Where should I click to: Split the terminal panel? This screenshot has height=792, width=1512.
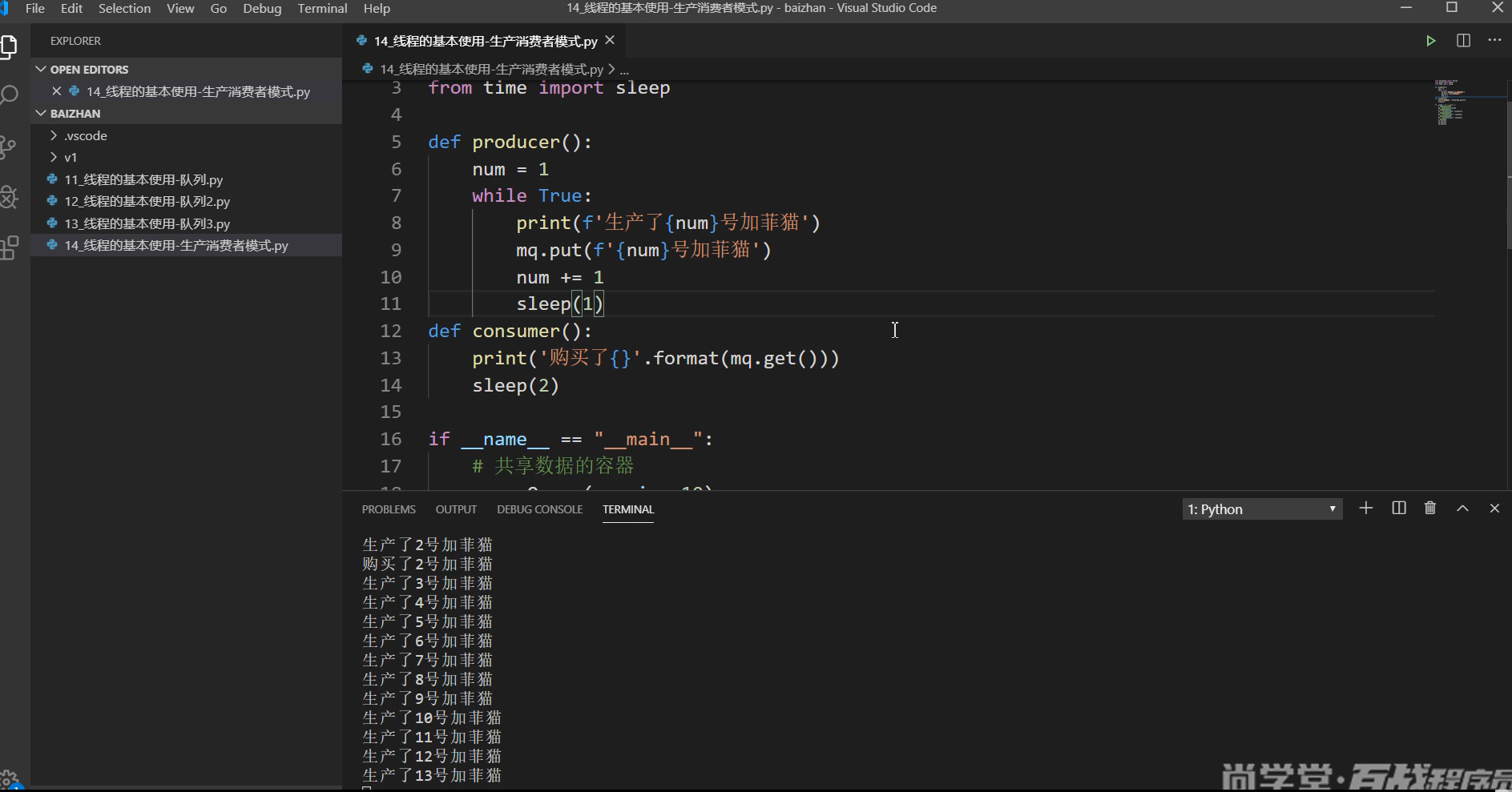click(1399, 509)
